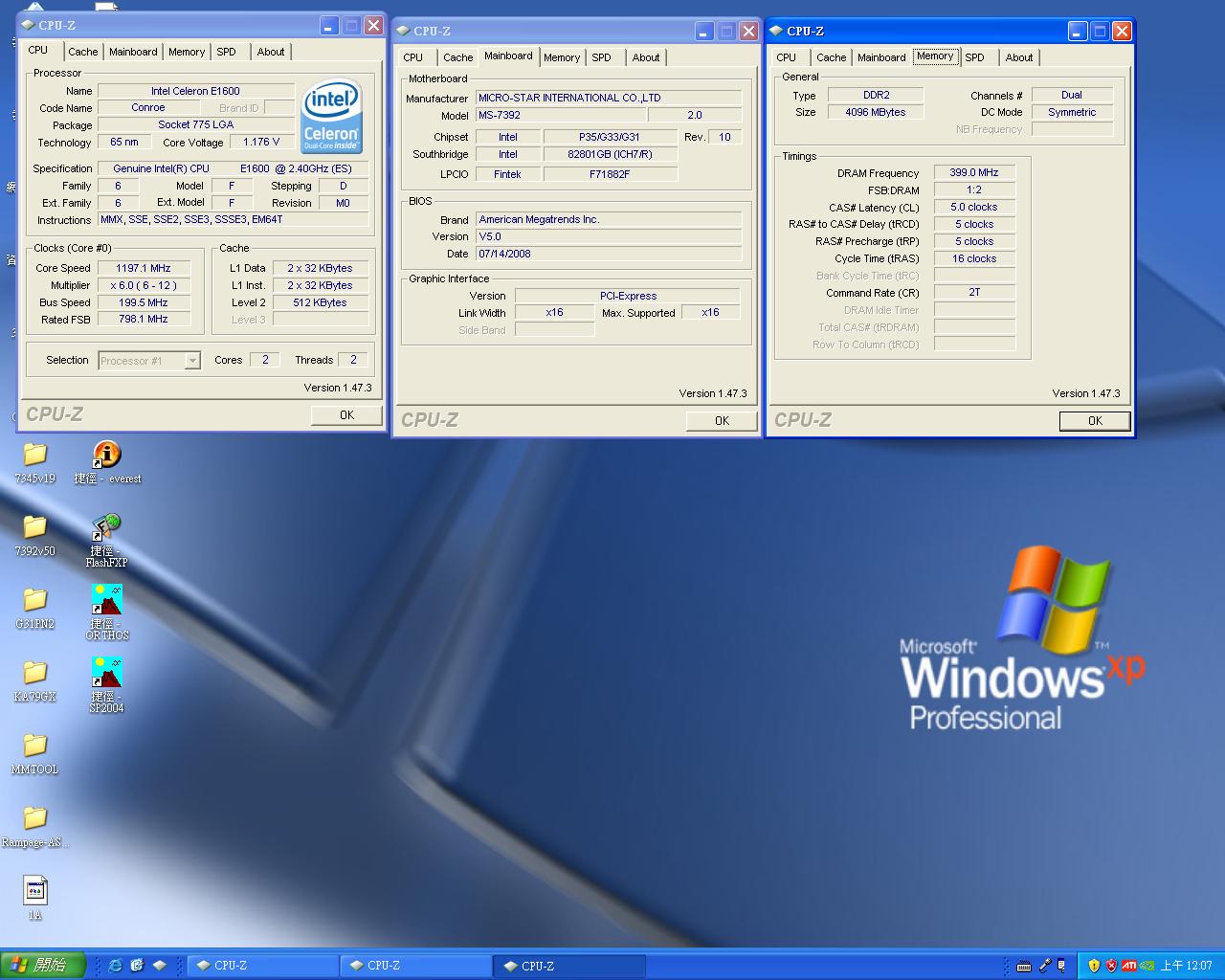Image resolution: width=1225 pixels, height=980 pixels.
Task: Launch the SP2004 desktop shortcut
Action: [x=106, y=674]
